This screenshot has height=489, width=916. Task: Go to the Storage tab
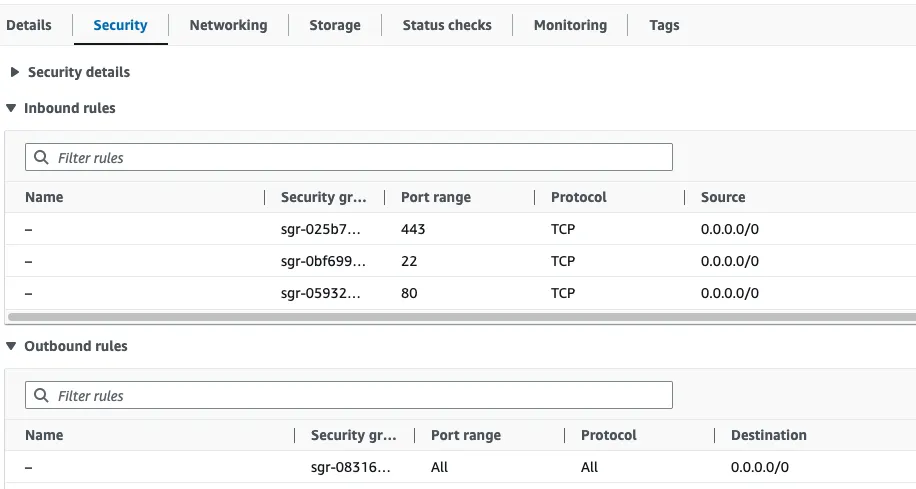click(334, 25)
